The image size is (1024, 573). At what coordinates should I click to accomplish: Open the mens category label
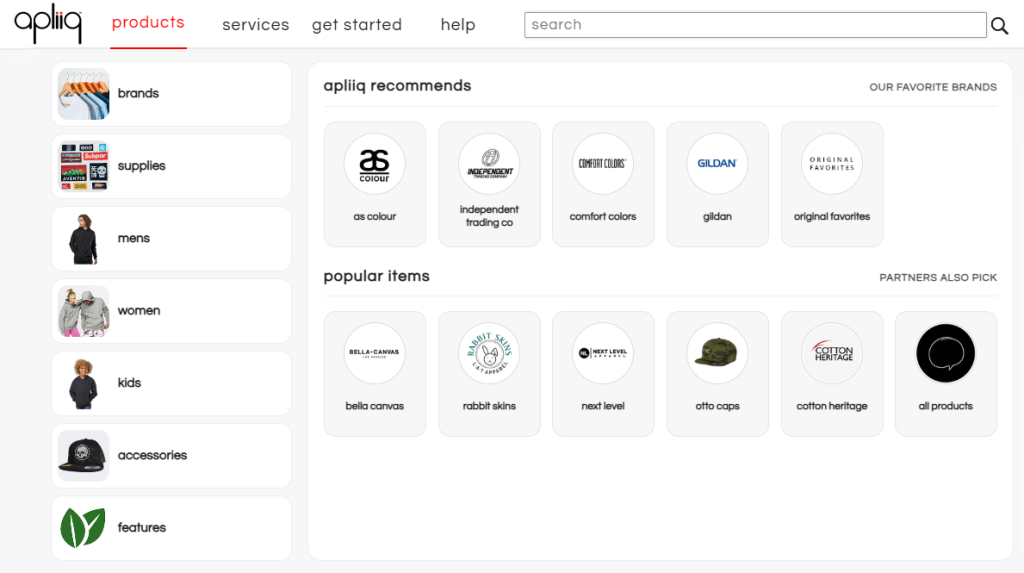134,238
